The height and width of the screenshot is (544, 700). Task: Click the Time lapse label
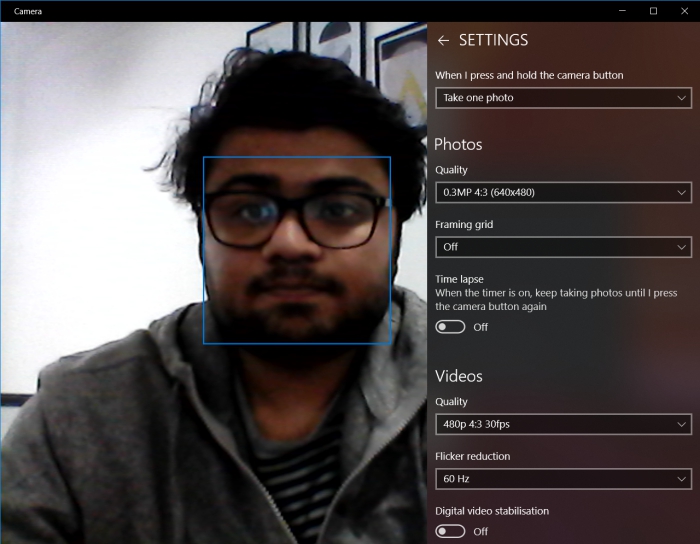(x=459, y=279)
